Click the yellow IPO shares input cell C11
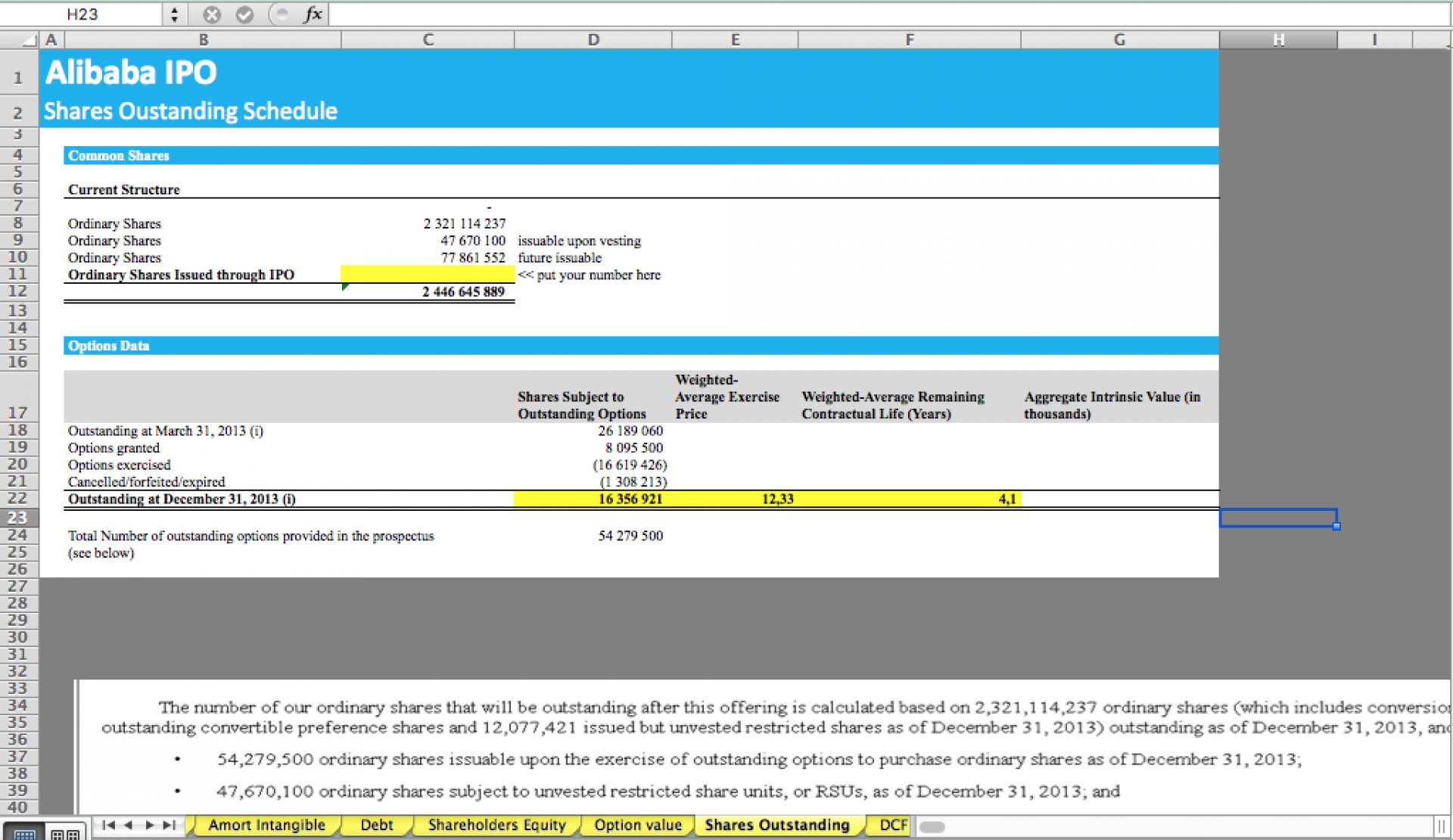The width and height of the screenshot is (1453, 840). (428, 274)
